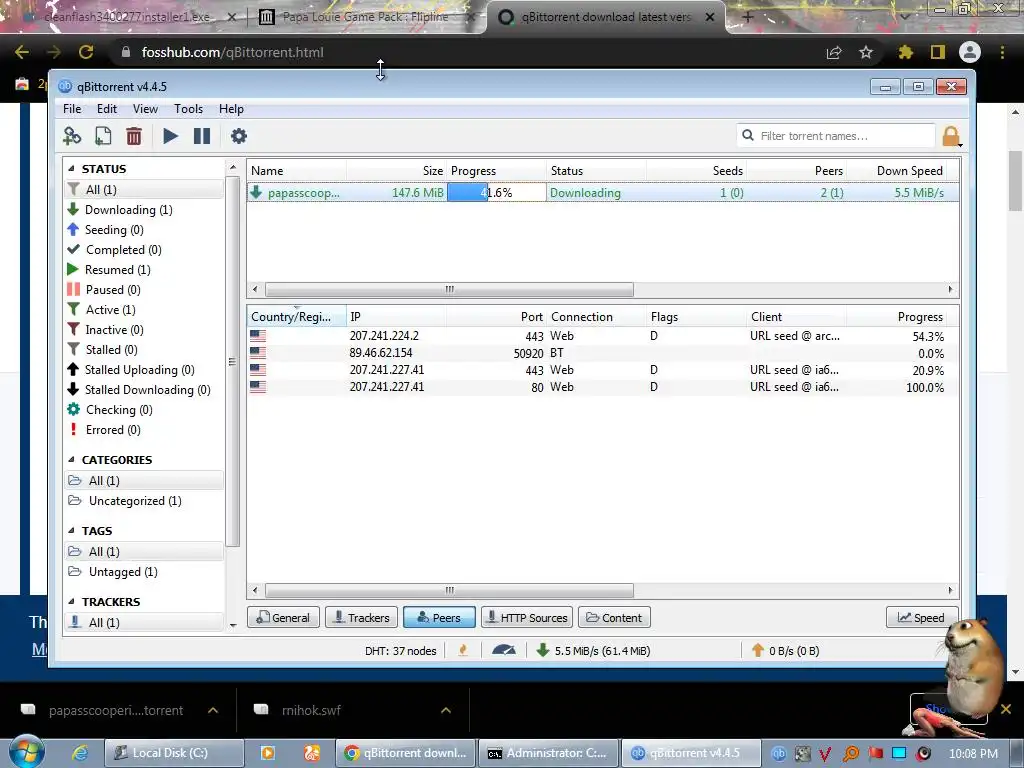Image resolution: width=1024 pixels, height=768 pixels.
Task: Sort peers by Client column header
Action: coord(796,317)
